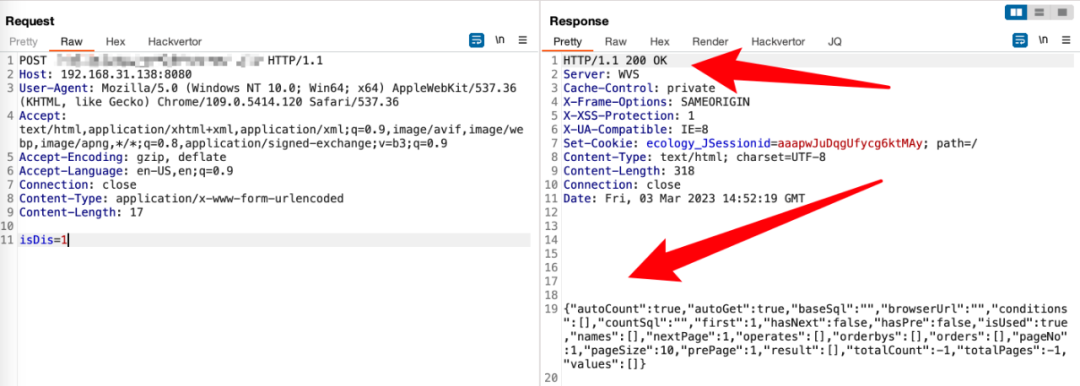Click the isDis=1 request body line
This screenshot has width=1080, height=386.
tap(274, 240)
